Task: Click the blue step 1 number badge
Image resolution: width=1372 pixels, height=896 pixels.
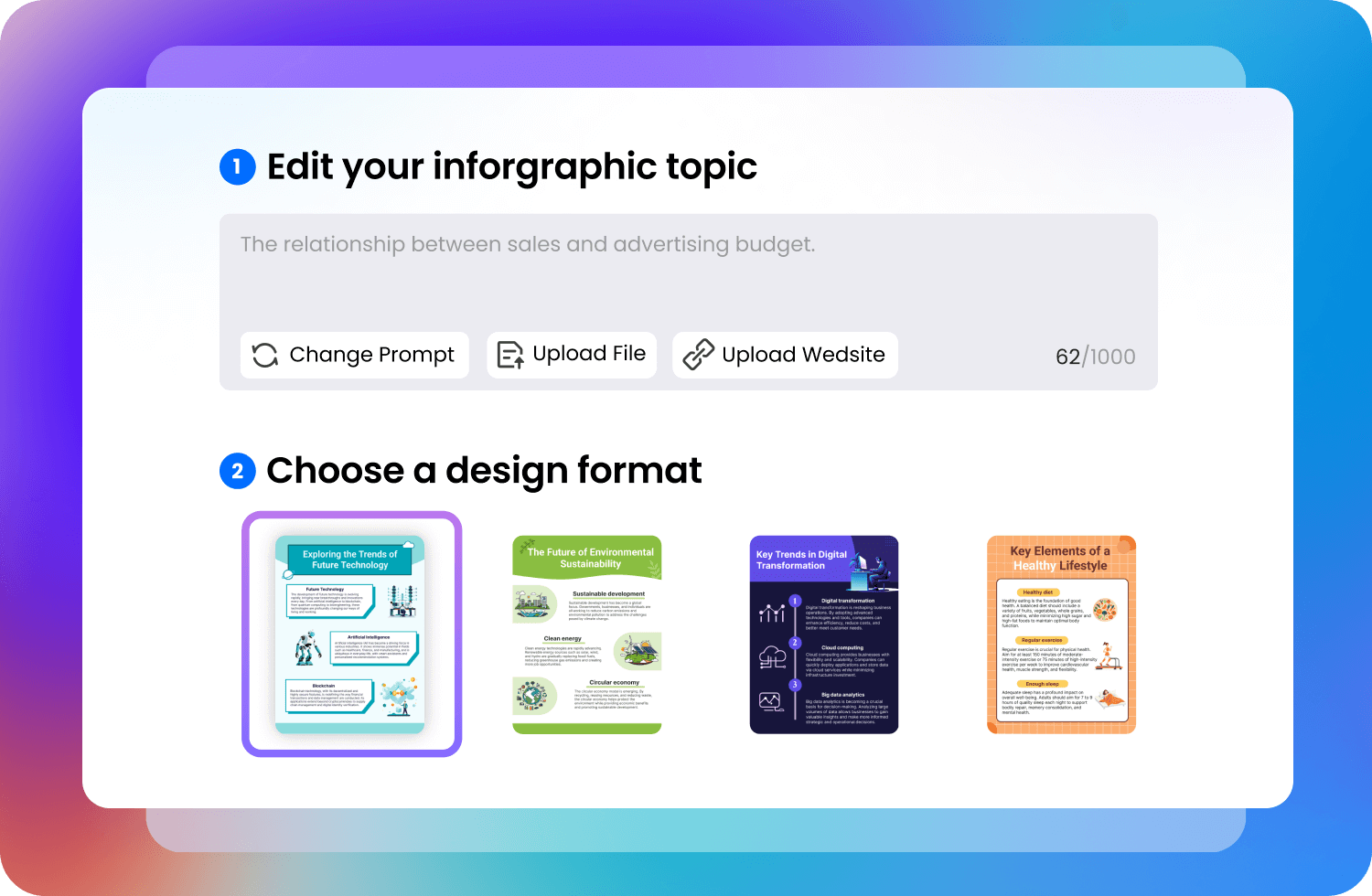Action: pyautogui.click(x=238, y=166)
